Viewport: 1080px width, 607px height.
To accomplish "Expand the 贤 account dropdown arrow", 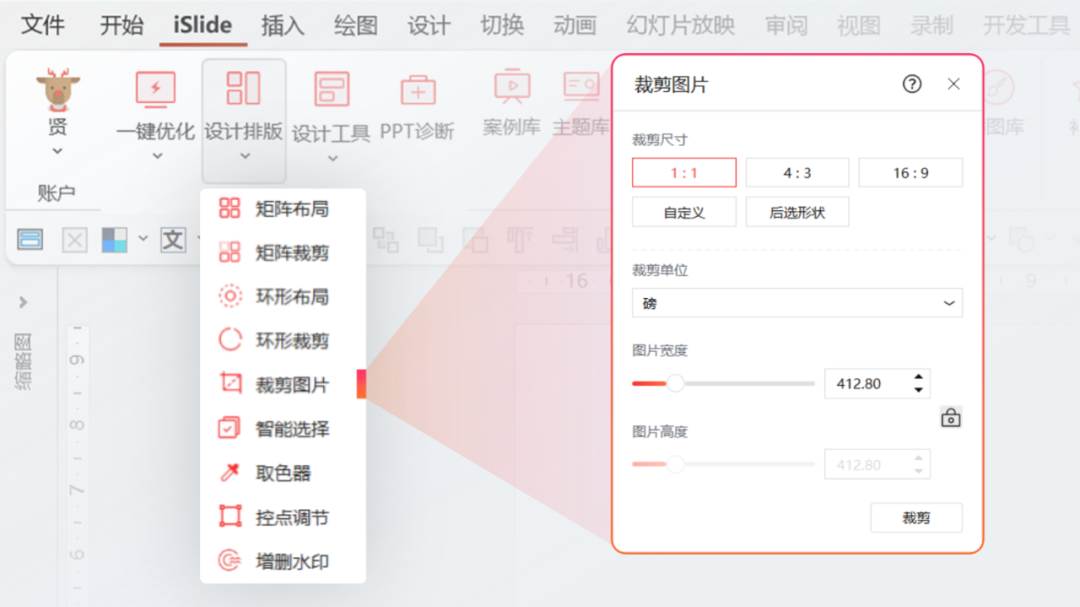I will point(58,151).
